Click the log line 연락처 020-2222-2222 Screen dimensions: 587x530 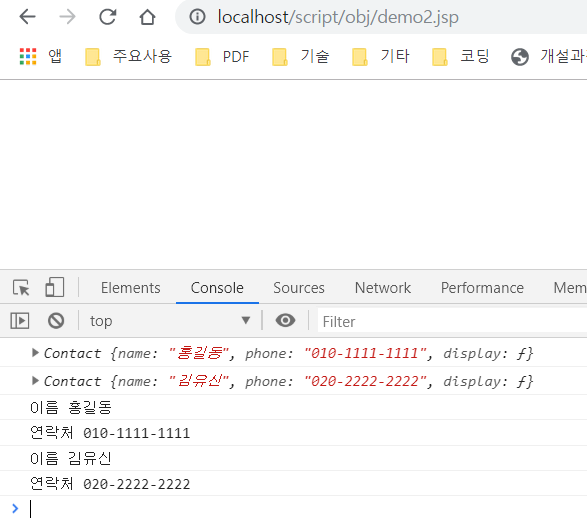tap(110, 484)
